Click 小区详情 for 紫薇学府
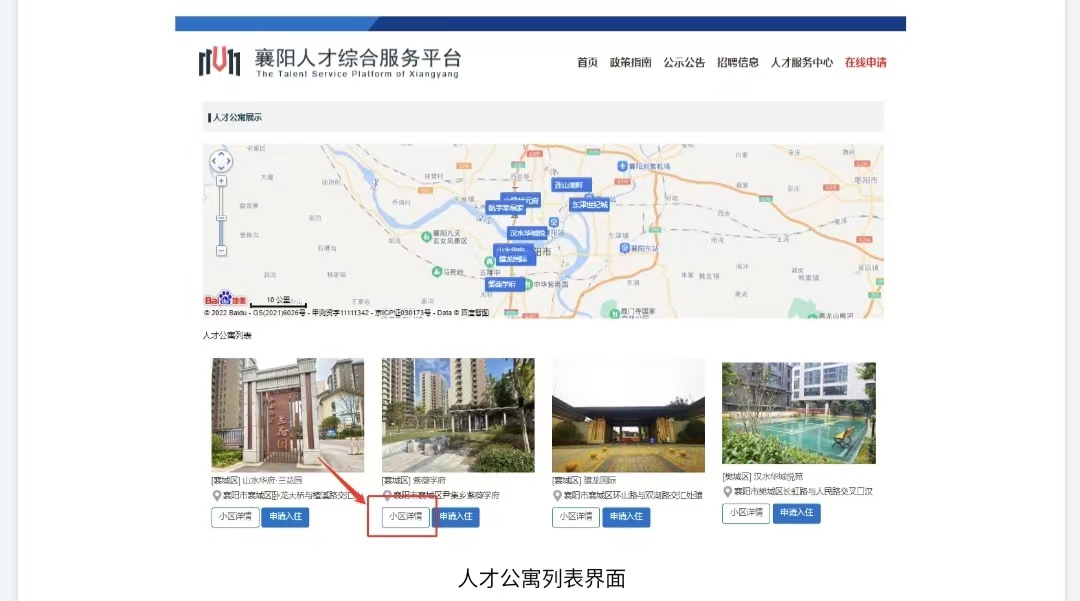 click(406, 517)
